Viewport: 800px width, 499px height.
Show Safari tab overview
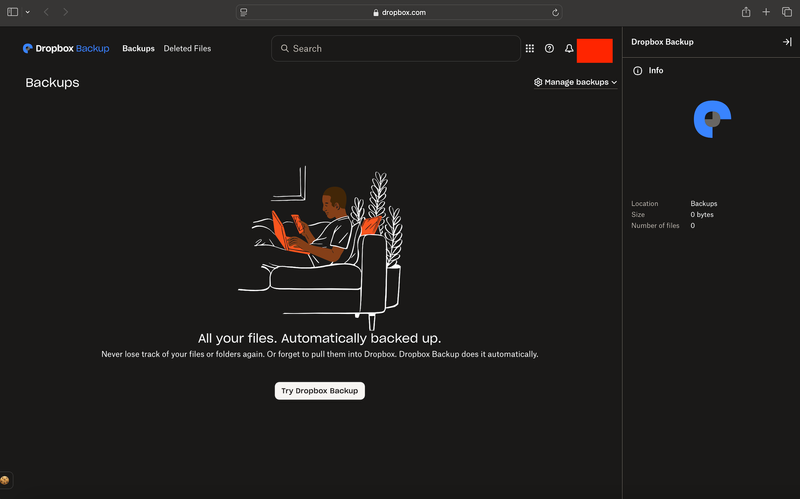[x=786, y=12]
